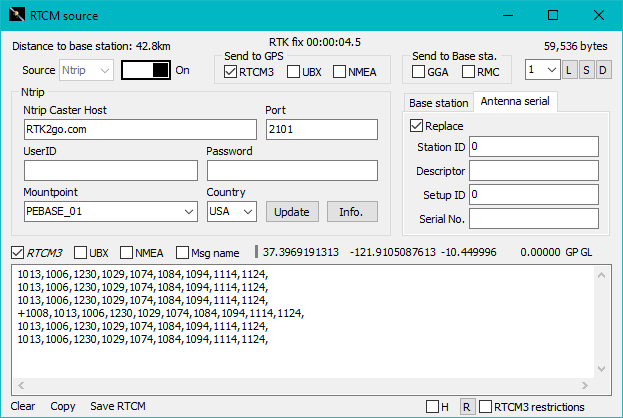Enable RMC sending to base station

(x=468, y=72)
